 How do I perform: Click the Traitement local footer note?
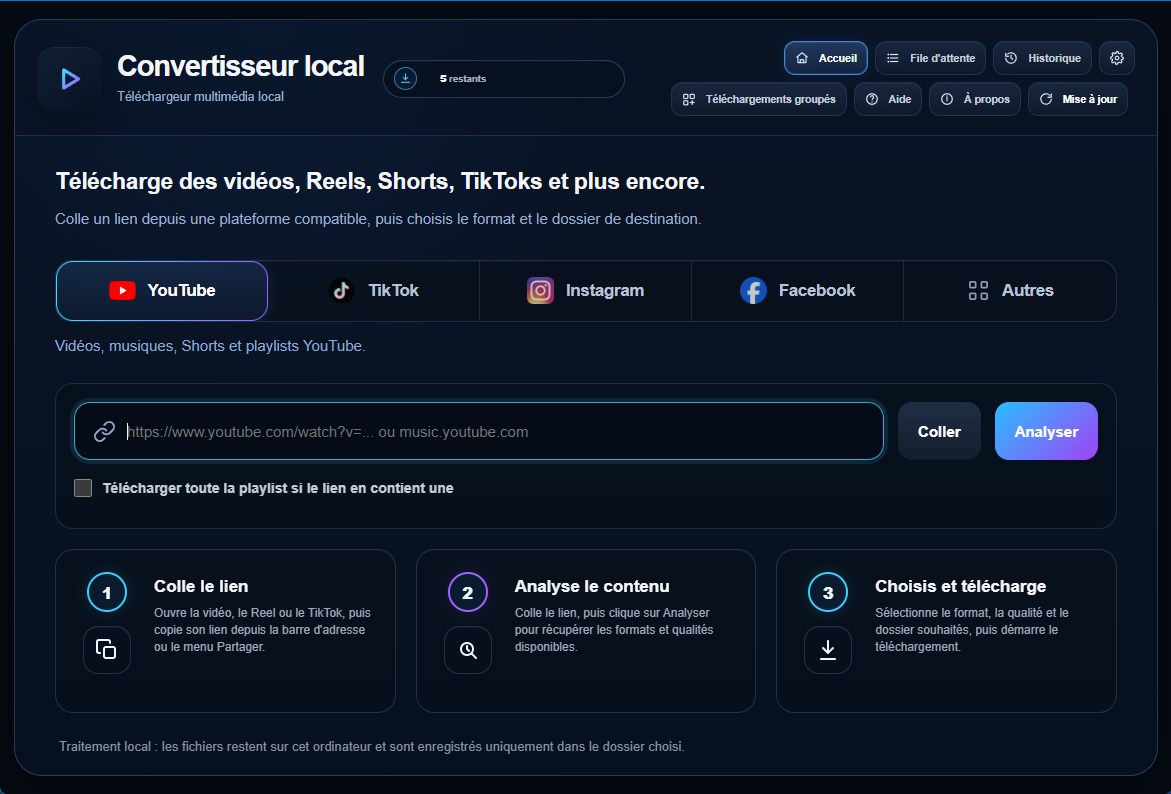click(x=372, y=746)
